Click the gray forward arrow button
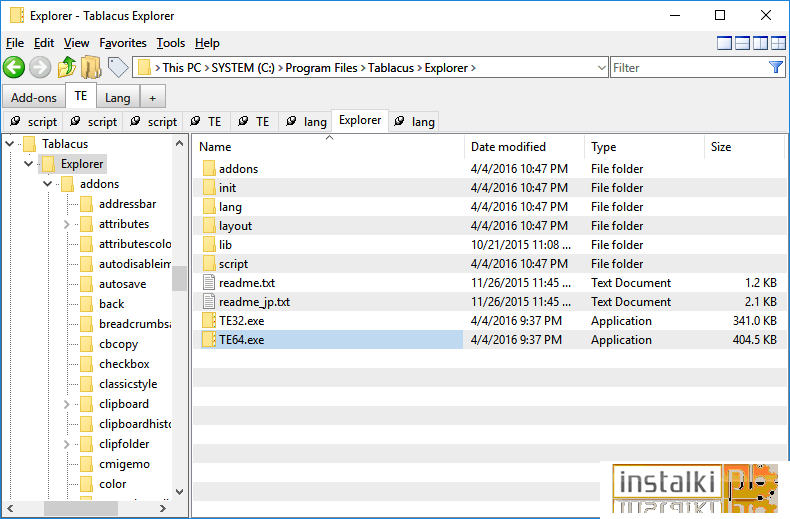This screenshot has width=790, height=519. tap(40, 68)
